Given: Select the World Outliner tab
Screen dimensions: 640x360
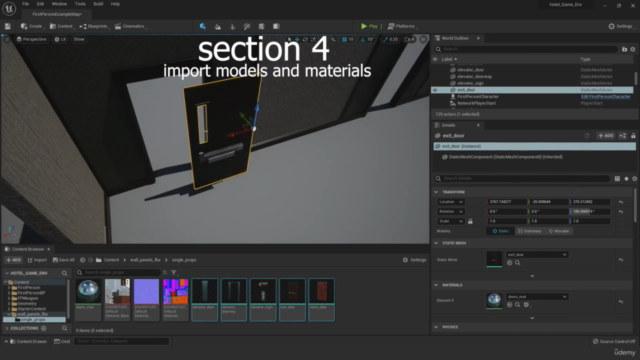Looking at the screenshot, I should tap(455, 38).
